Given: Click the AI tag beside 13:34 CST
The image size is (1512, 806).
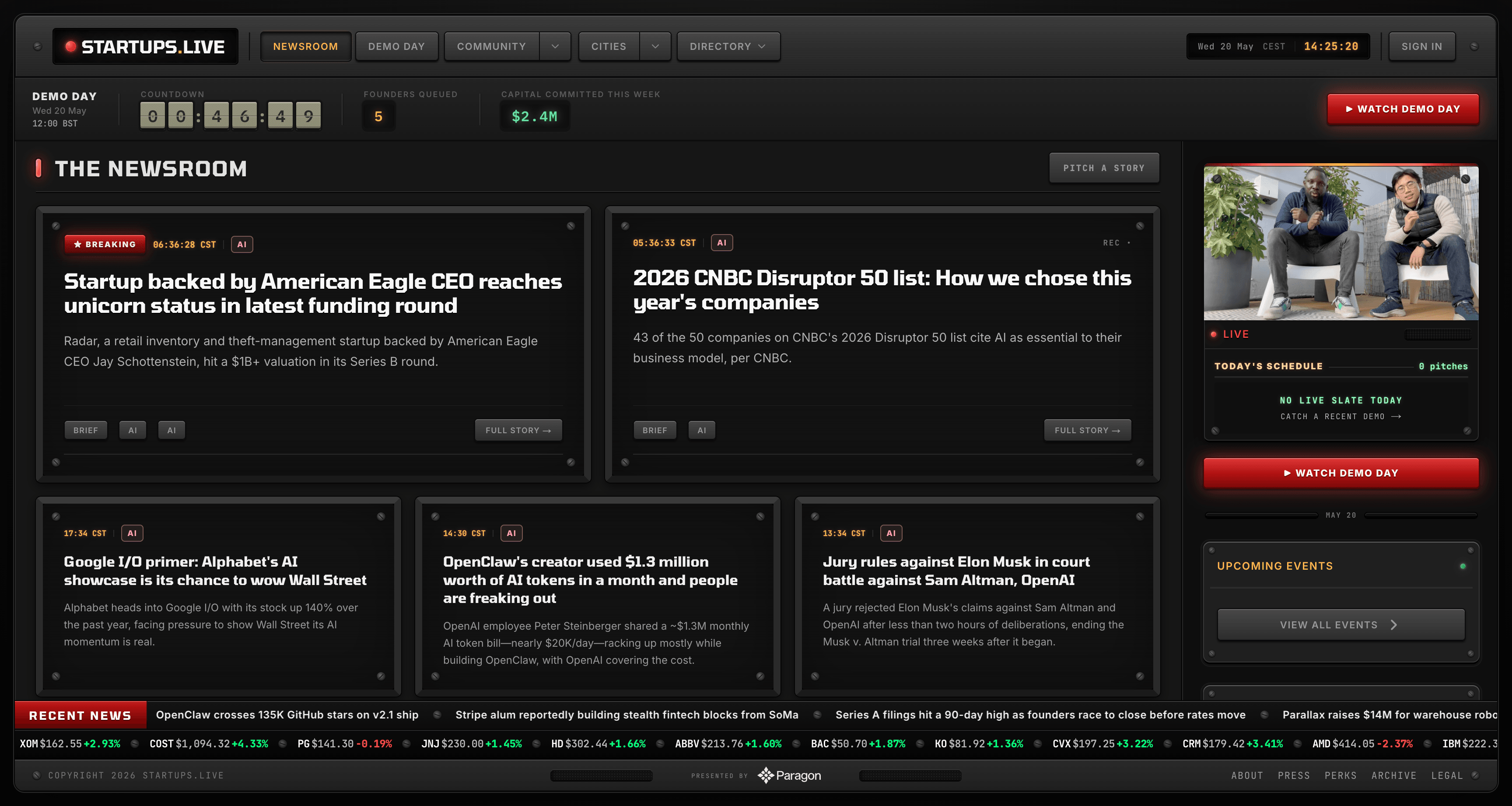Looking at the screenshot, I should click(891, 533).
